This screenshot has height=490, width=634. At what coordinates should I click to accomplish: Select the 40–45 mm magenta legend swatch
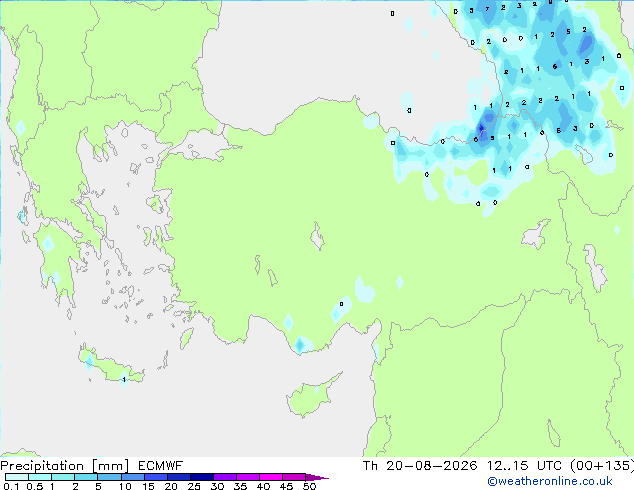click(x=271, y=477)
